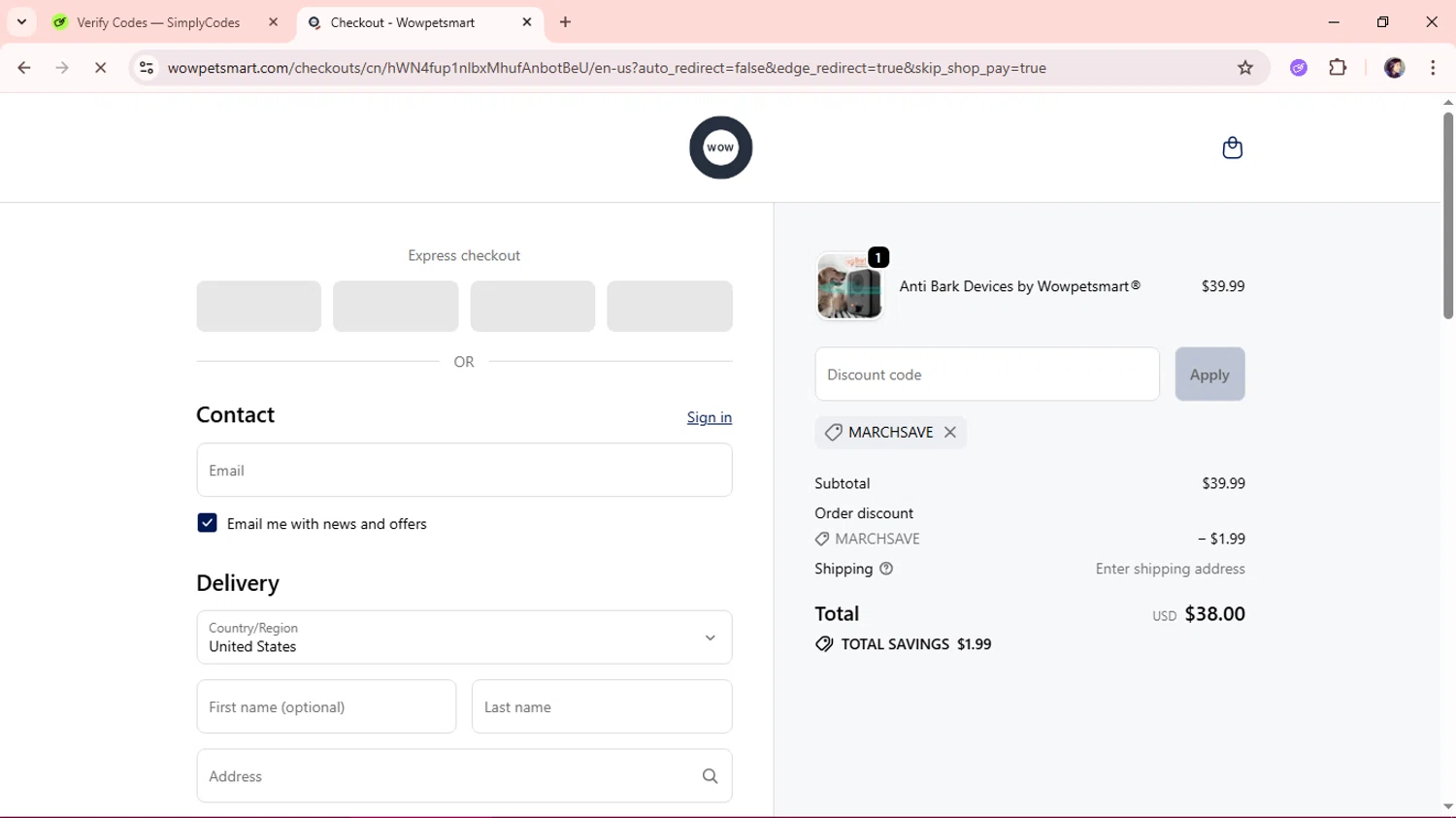Click the scrollbar down arrow

pos(1448,806)
